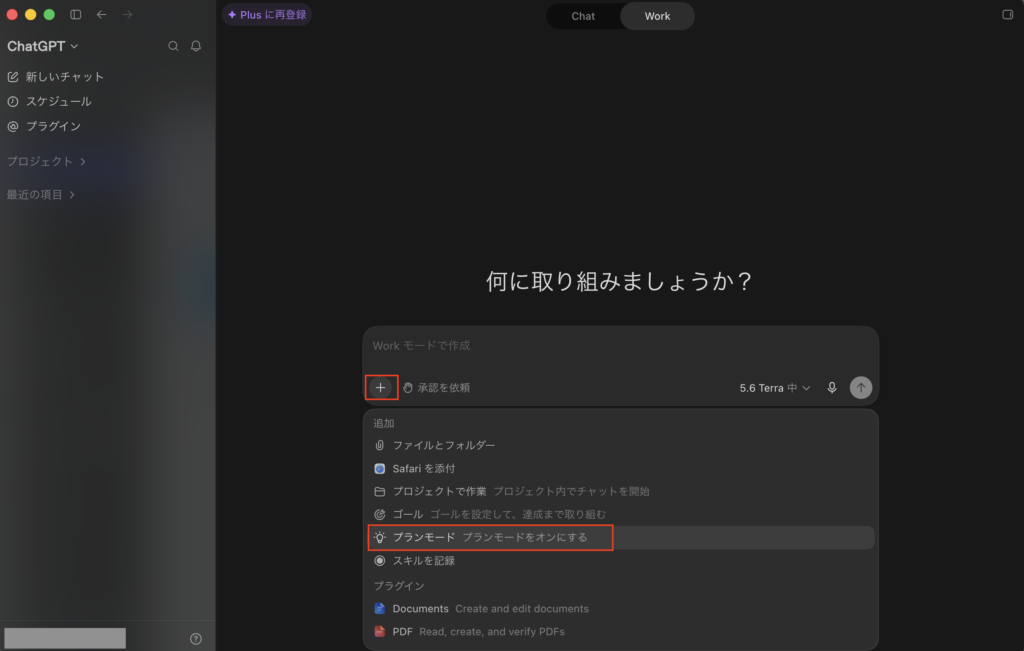Click the window panel icon at top right
This screenshot has width=1024, height=651.
(x=1008, y=14)
